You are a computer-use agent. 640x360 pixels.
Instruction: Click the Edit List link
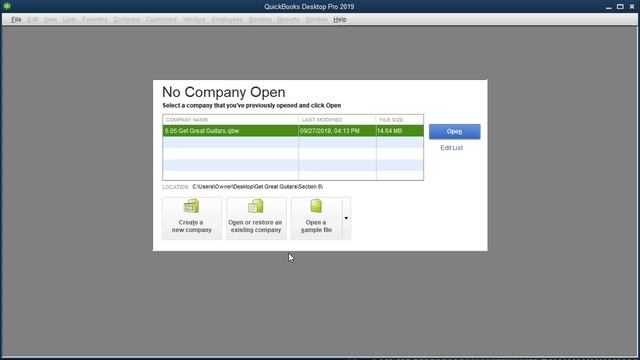[451, 148]
